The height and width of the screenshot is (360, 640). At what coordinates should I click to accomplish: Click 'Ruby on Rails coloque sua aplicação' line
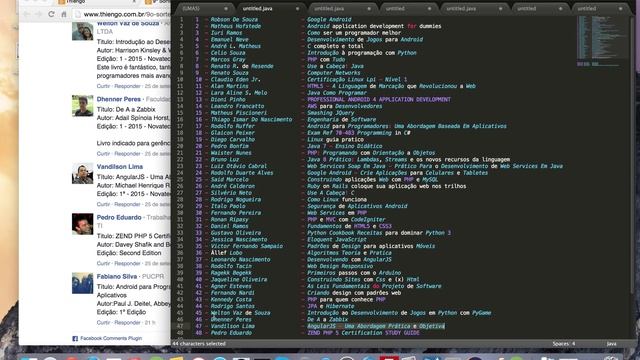[x=387, y=186]
